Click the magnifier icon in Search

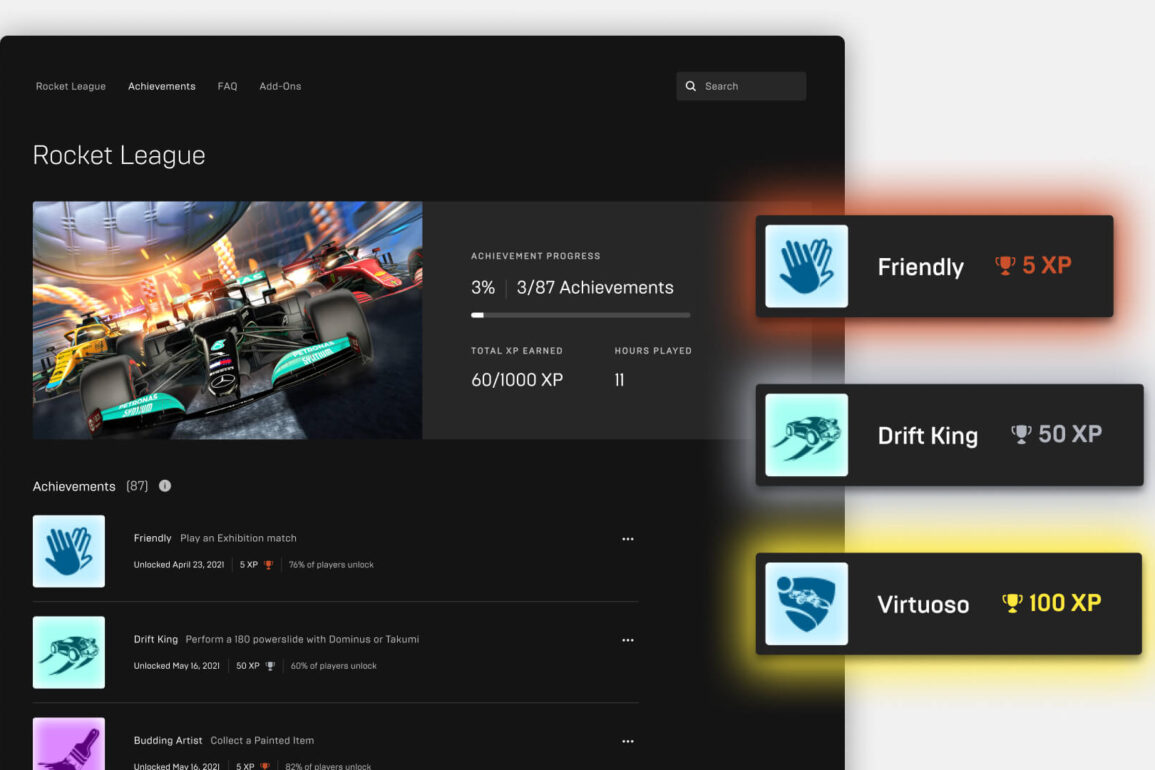coord(691,86)
